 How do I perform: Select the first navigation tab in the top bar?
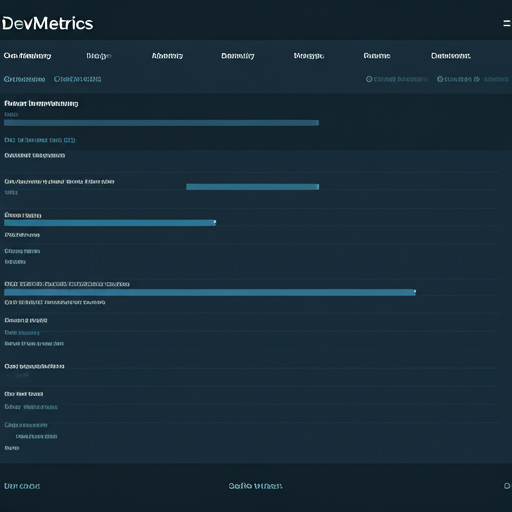coord(27,56)
